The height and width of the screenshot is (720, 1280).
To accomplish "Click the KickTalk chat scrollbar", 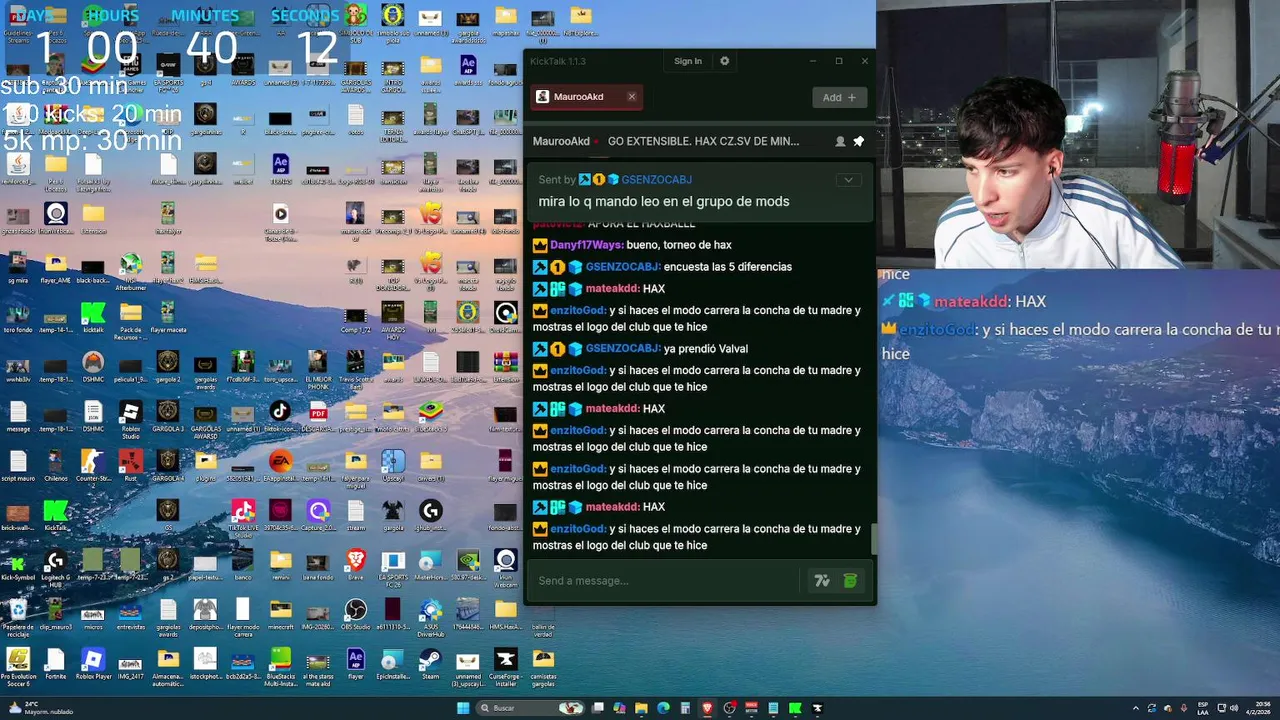I will 874,538.
